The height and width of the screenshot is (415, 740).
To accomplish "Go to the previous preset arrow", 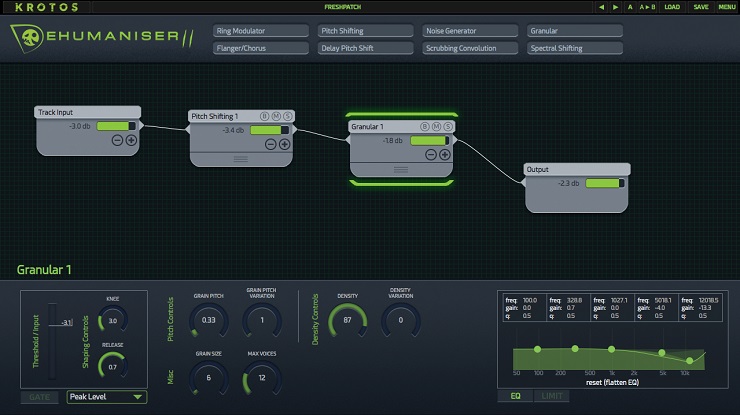I will point(601,7).
